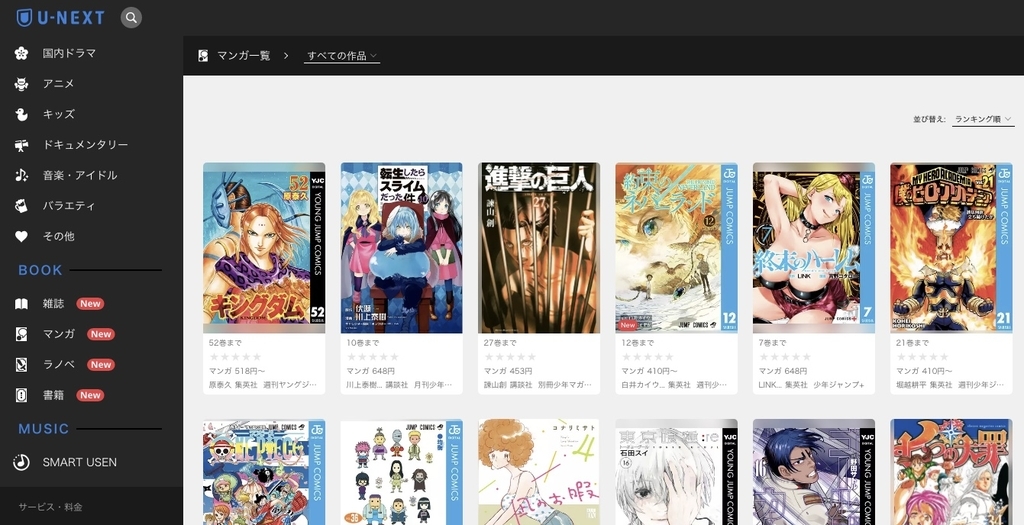Open 転生したらスライムだった件 cover
Screen dimensions: 1024x525
[402, 248]
